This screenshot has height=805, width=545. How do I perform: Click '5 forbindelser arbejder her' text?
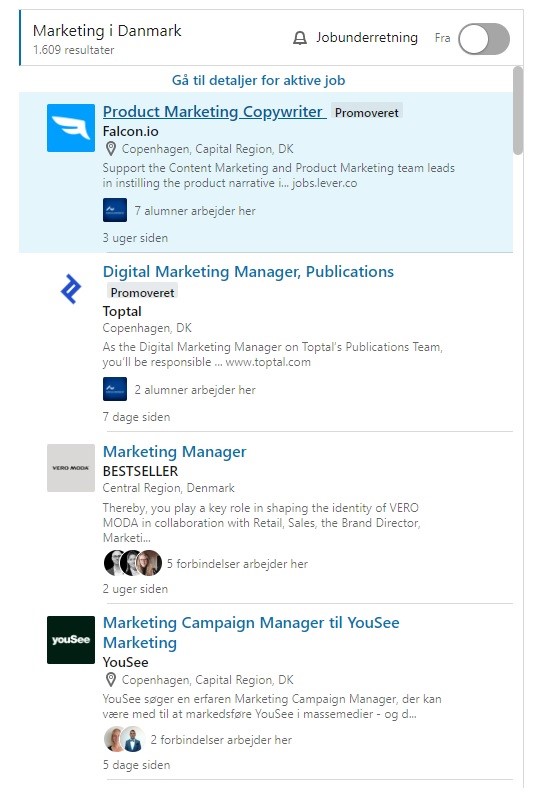(x=237, y=564)
